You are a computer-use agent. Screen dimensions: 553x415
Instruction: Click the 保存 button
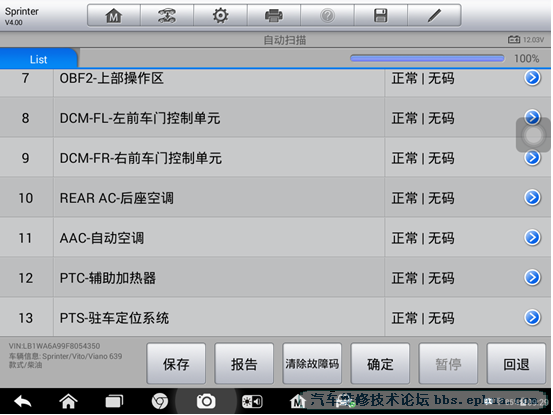176,364
